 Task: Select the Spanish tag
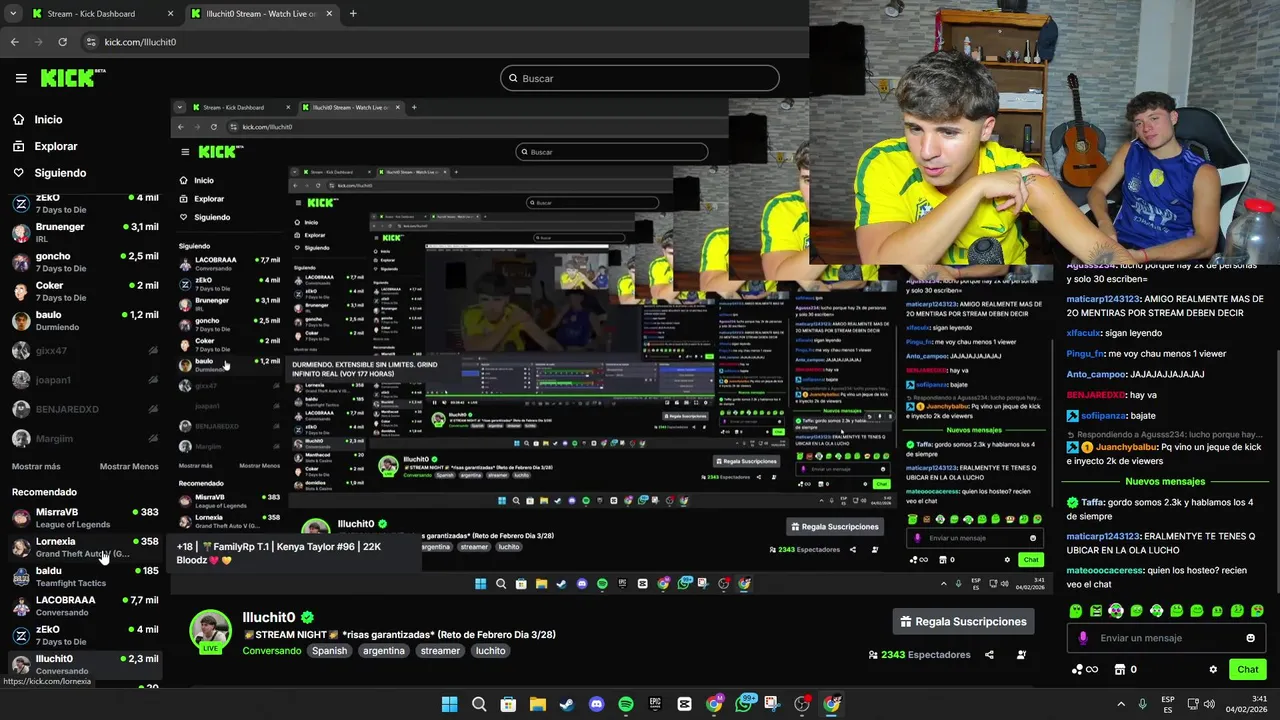point(329,650)
